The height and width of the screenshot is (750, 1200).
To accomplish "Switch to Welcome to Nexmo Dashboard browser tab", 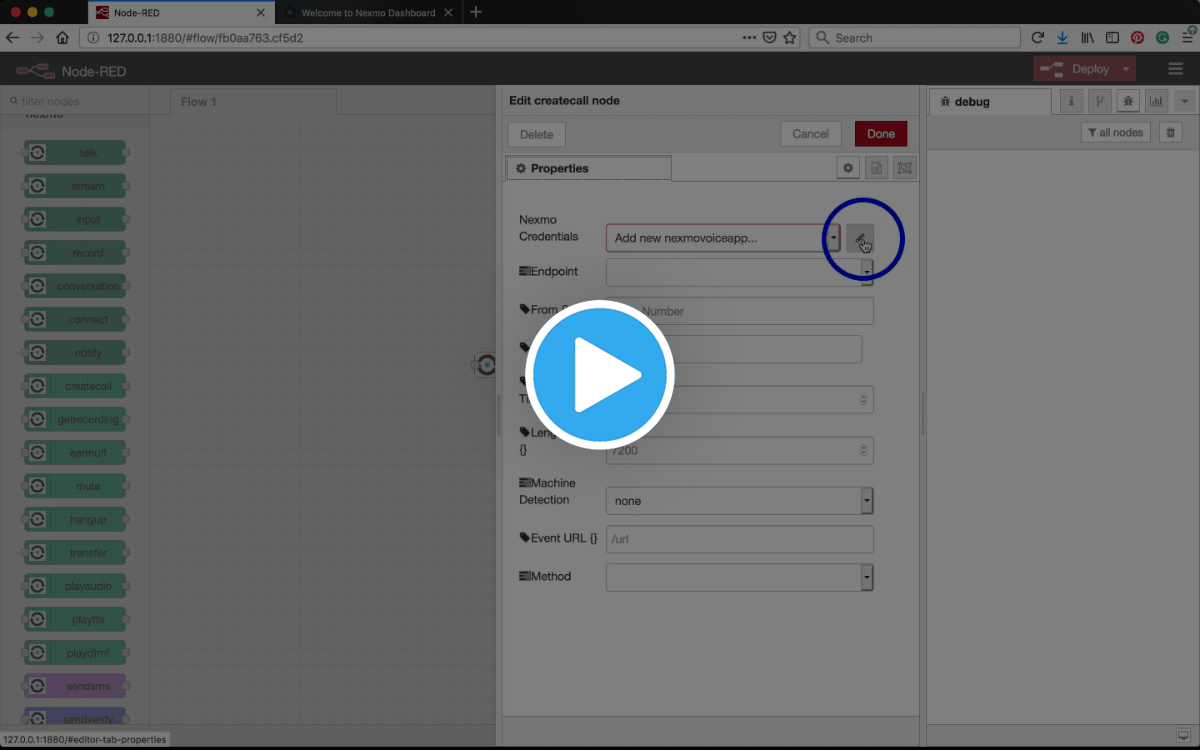I will click(368, 12).
